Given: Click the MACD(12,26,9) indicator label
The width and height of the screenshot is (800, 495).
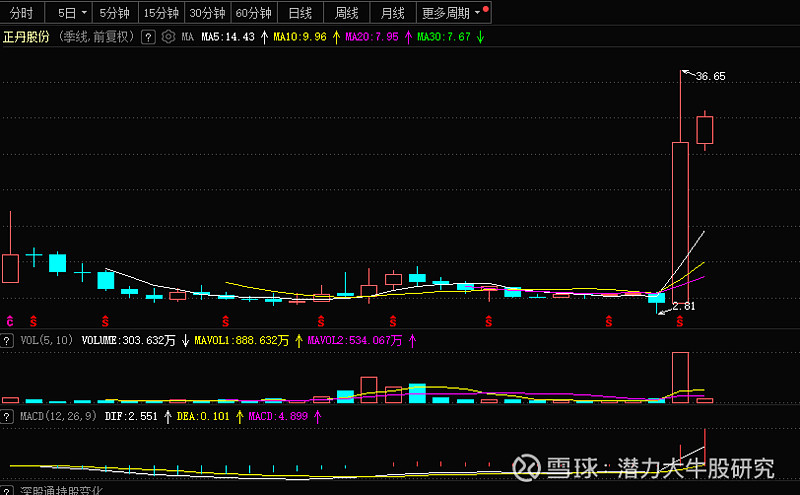Looking at the screenshot, I should point(58,416).
